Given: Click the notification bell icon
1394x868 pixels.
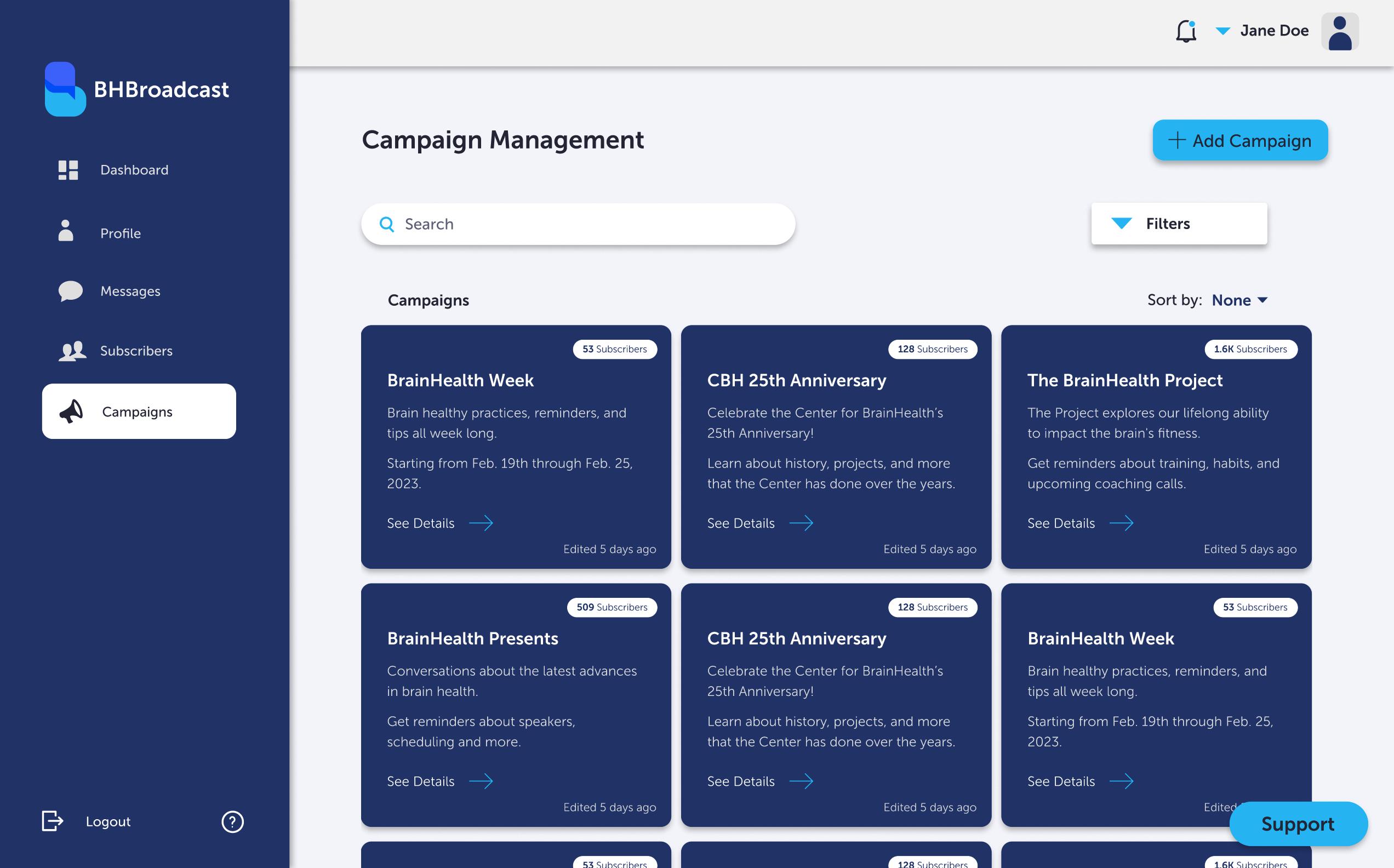Looking at the screenshot, I should [x=1186, y=31].
